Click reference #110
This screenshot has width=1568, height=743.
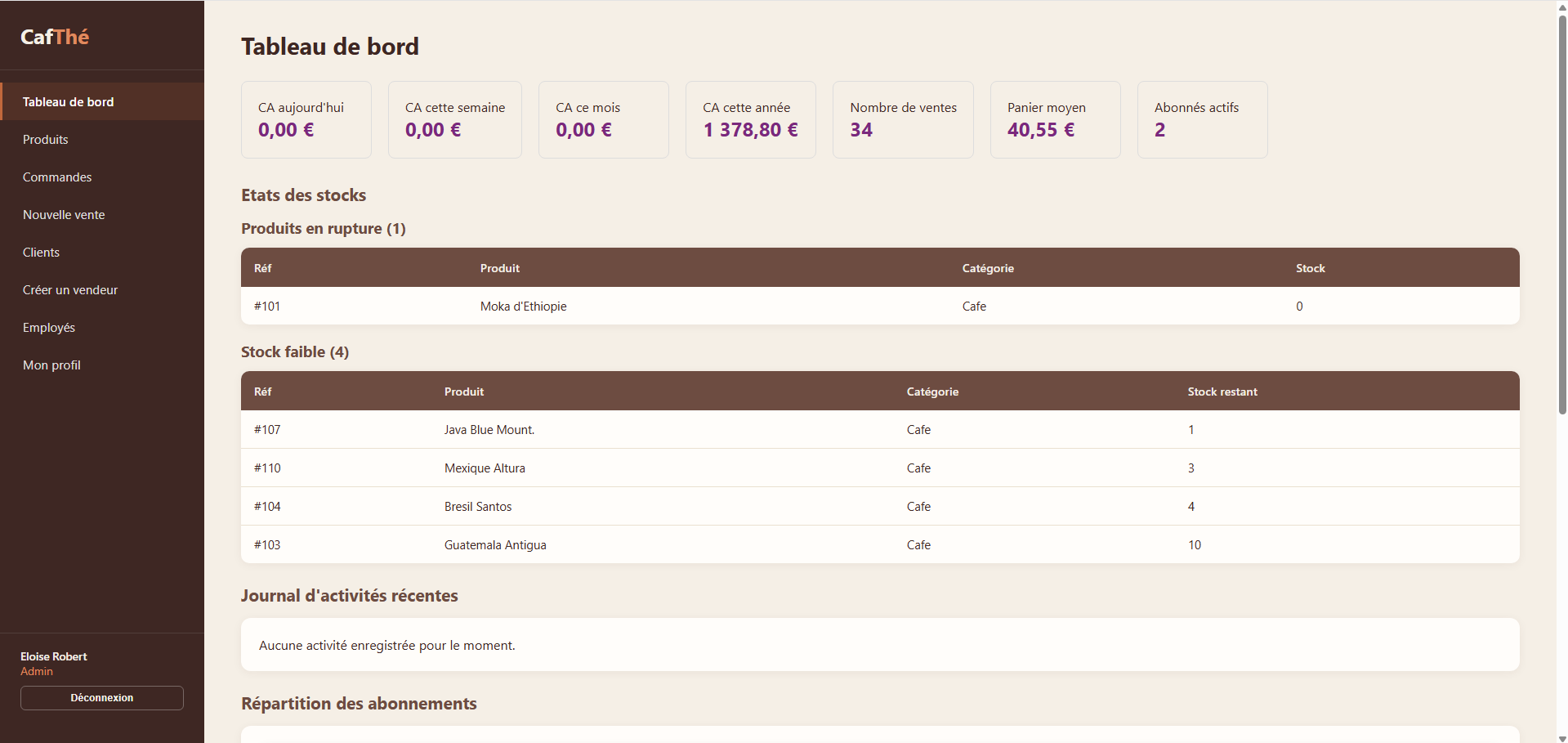pos(267,468)
